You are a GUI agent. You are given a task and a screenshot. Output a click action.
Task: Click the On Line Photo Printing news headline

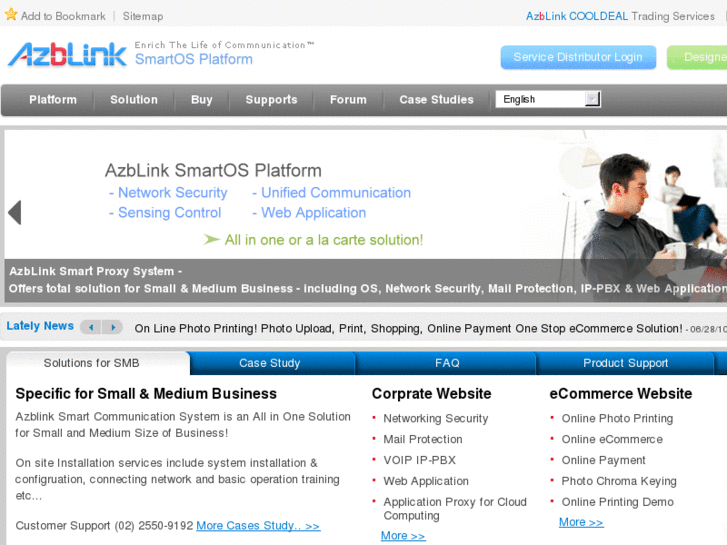pyautogui.click(x=408, y=328)
